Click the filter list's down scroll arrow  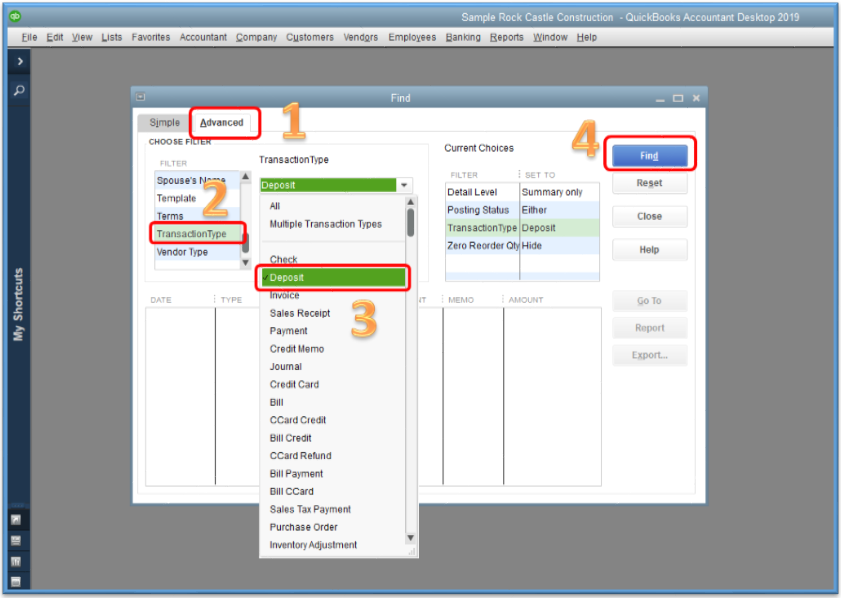click(x=246, y=263)
